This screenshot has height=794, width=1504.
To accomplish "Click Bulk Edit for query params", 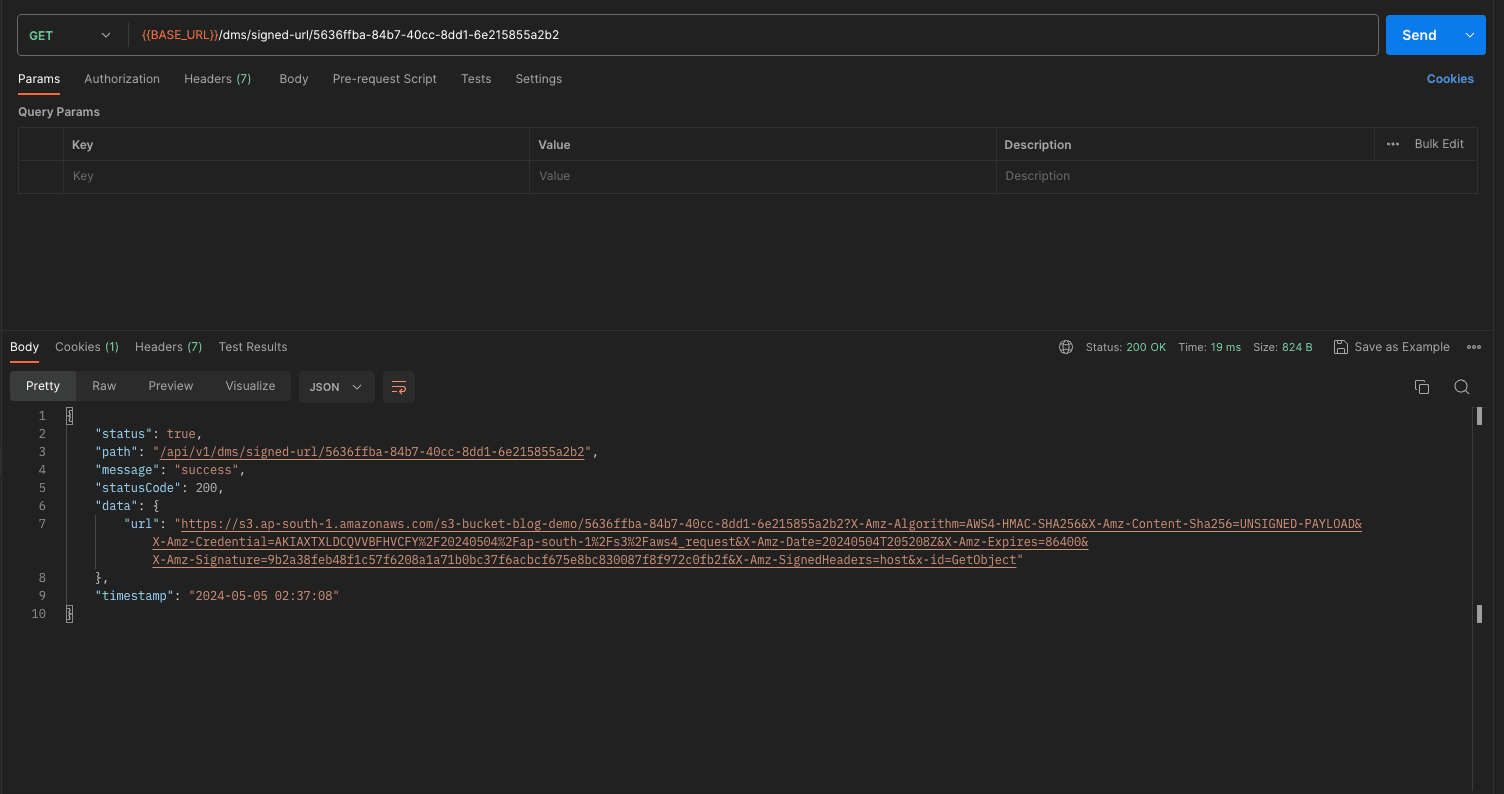I will [1438, 143].
